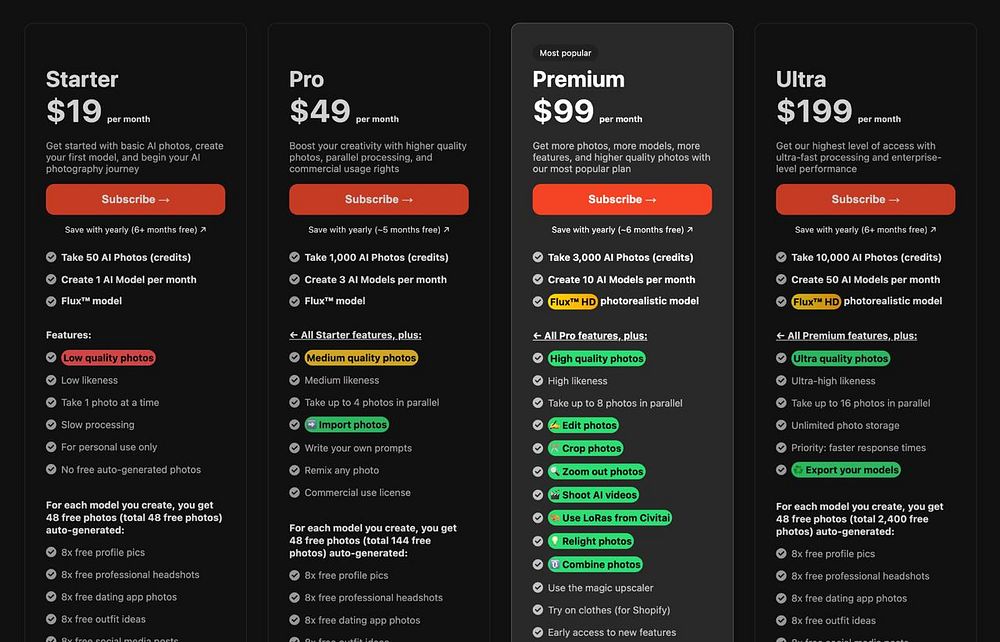Viewport: 1000px width, 642px height.
Task: Subscribe to the Pro plan
Action: coord(379,200)
